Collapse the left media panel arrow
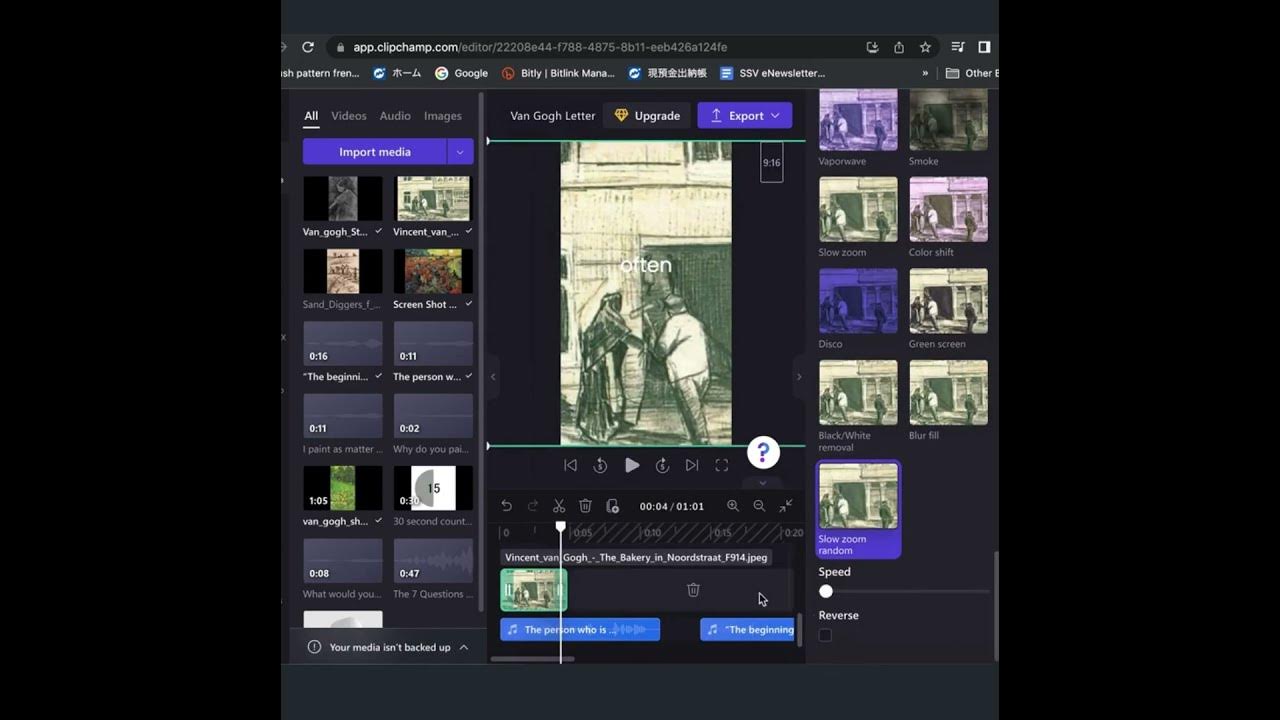 pos(492,377)
